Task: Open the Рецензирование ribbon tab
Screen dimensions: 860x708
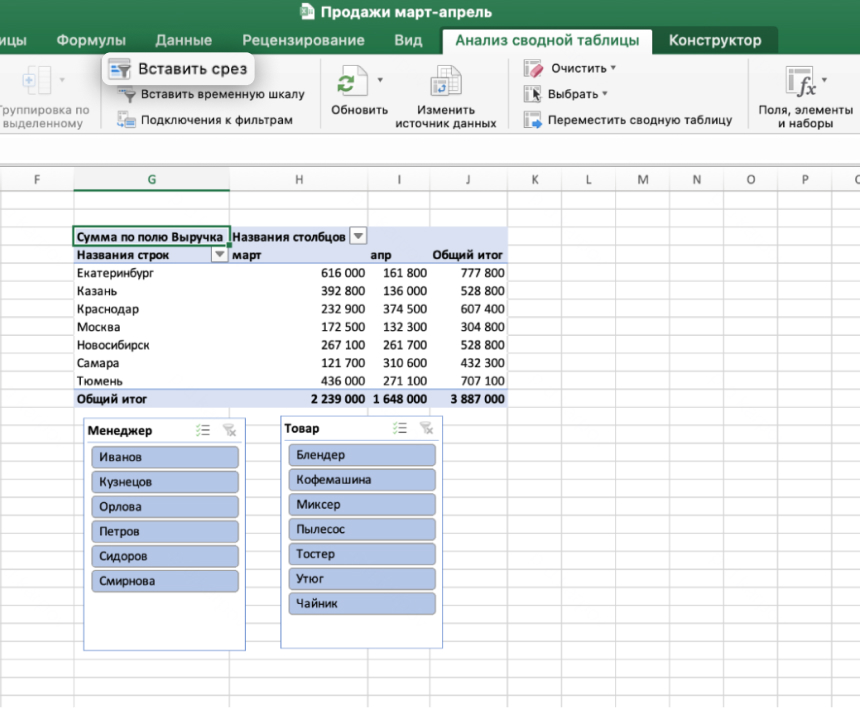Action: (303, 40)
